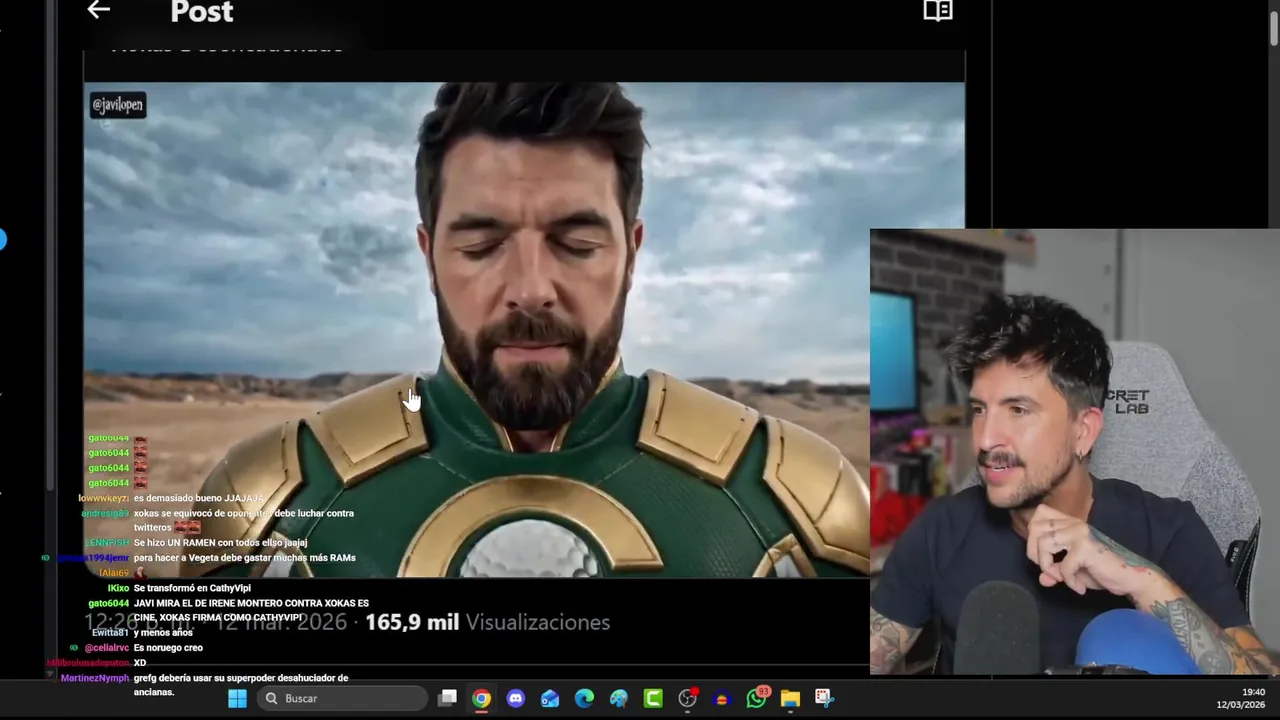Image resolution: width=1280 pixels, height=720 pixels.
Task: Open the Paint palette app in taskbar
Action: coord(619,698)
